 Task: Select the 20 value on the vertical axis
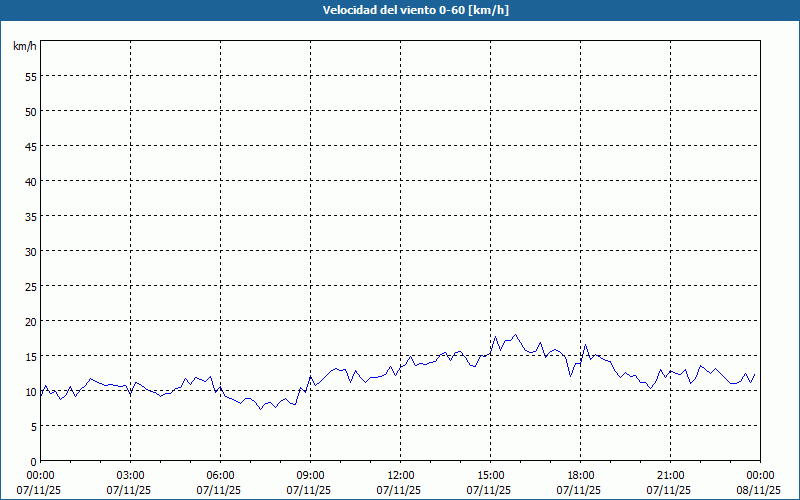(x=31, y=321)
